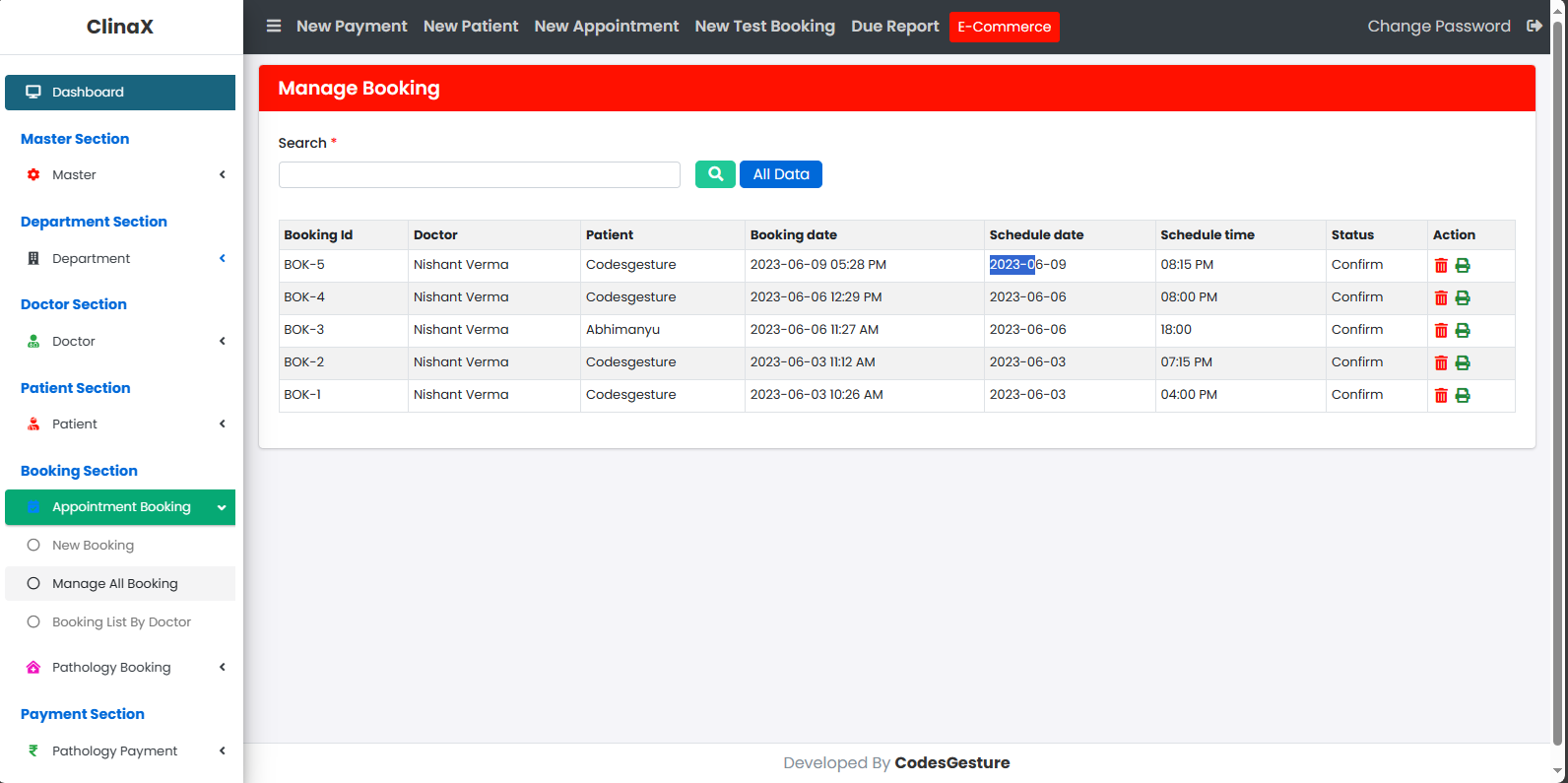The image size is (1568, 783).
Task: Click the logout icon in top bar
Action: (1535, 27)
